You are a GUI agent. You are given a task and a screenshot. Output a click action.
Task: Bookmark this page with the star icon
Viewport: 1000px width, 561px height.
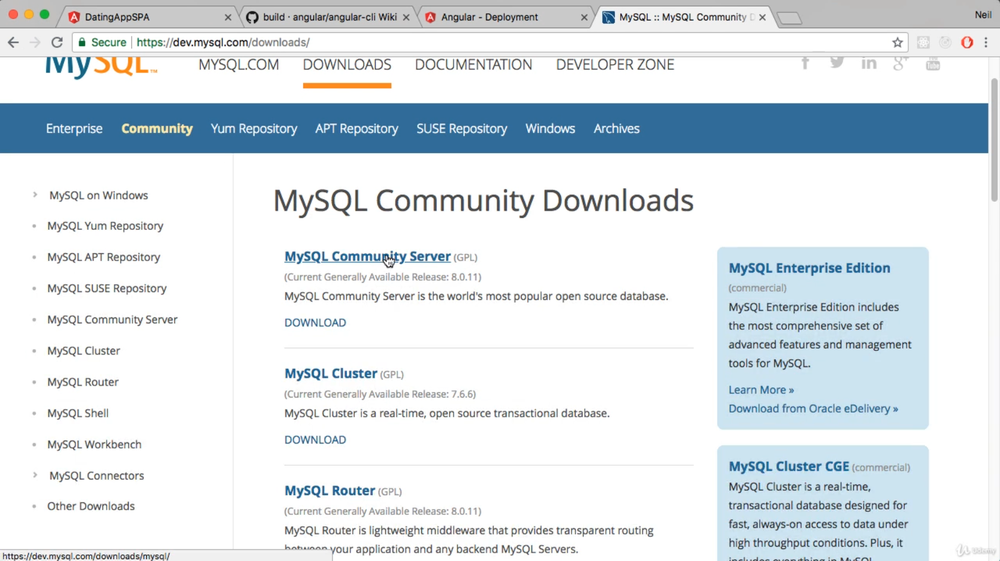pos(897,43)
